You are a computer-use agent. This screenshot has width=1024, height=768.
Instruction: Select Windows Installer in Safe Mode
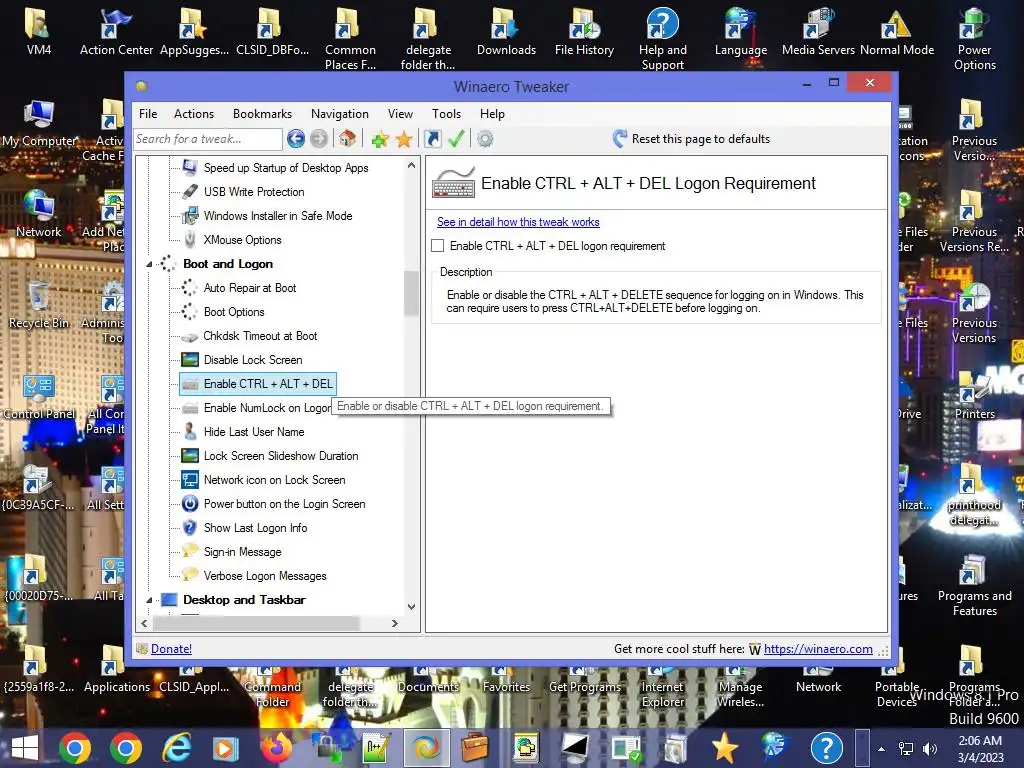tap(278, 216)
